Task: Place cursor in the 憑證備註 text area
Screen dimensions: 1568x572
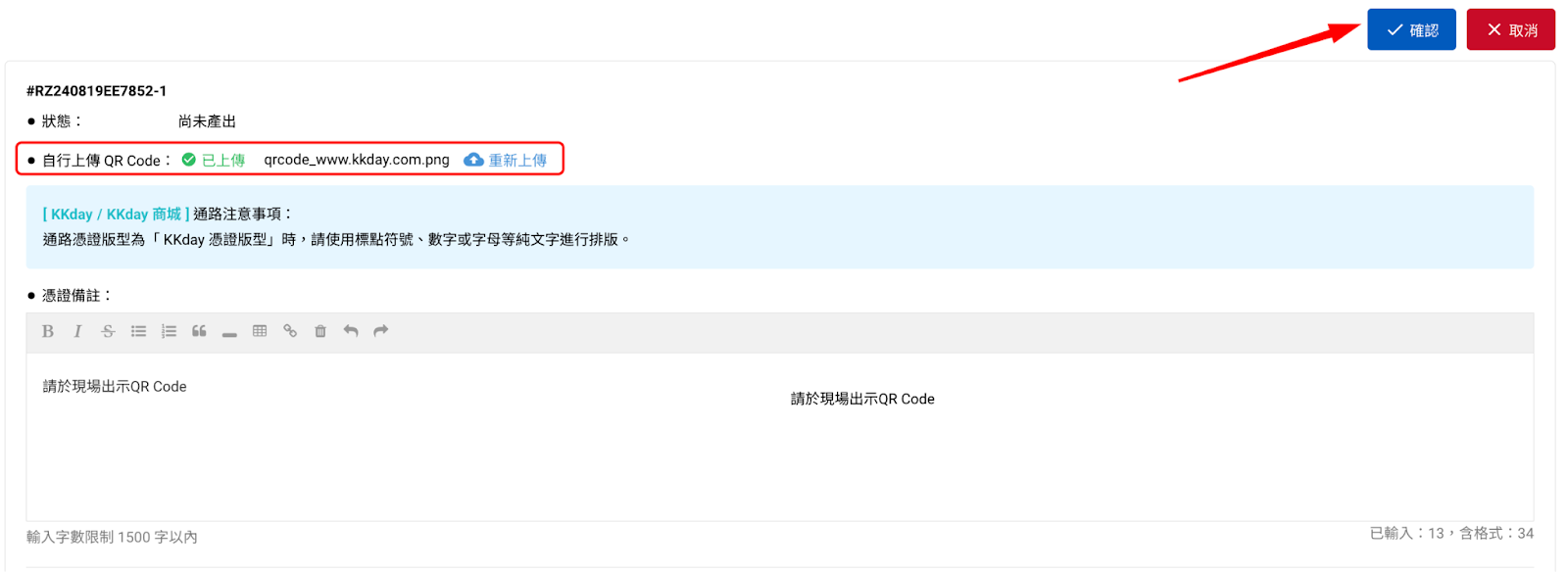Action: click(x=779, y=437)
